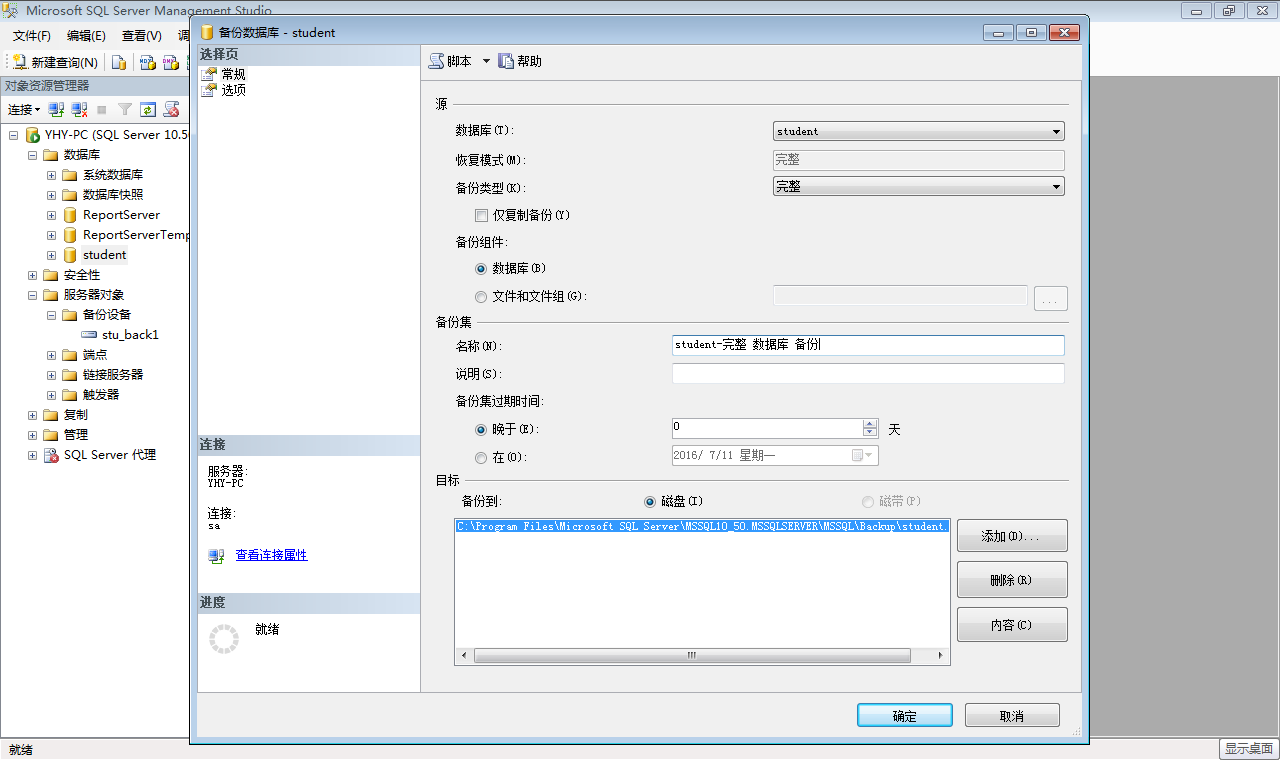Click the grey Stop square icon

(101, 109)
